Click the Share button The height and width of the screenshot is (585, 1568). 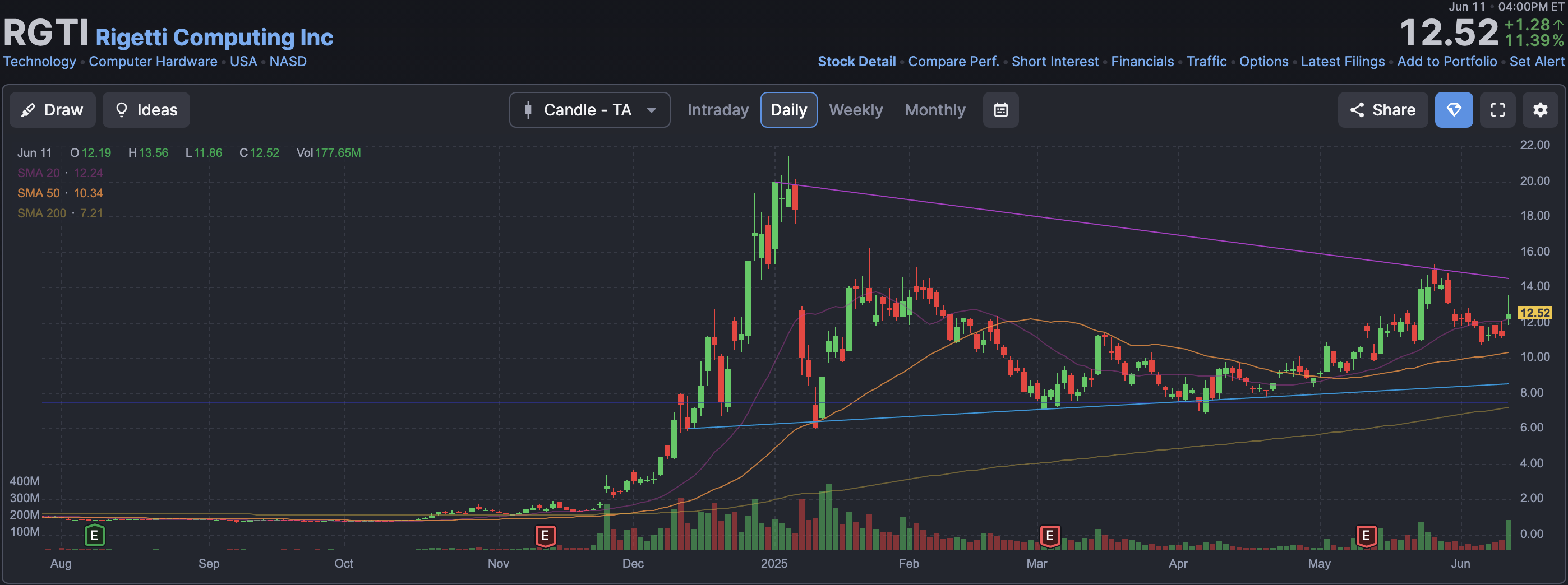point(1382,110)
